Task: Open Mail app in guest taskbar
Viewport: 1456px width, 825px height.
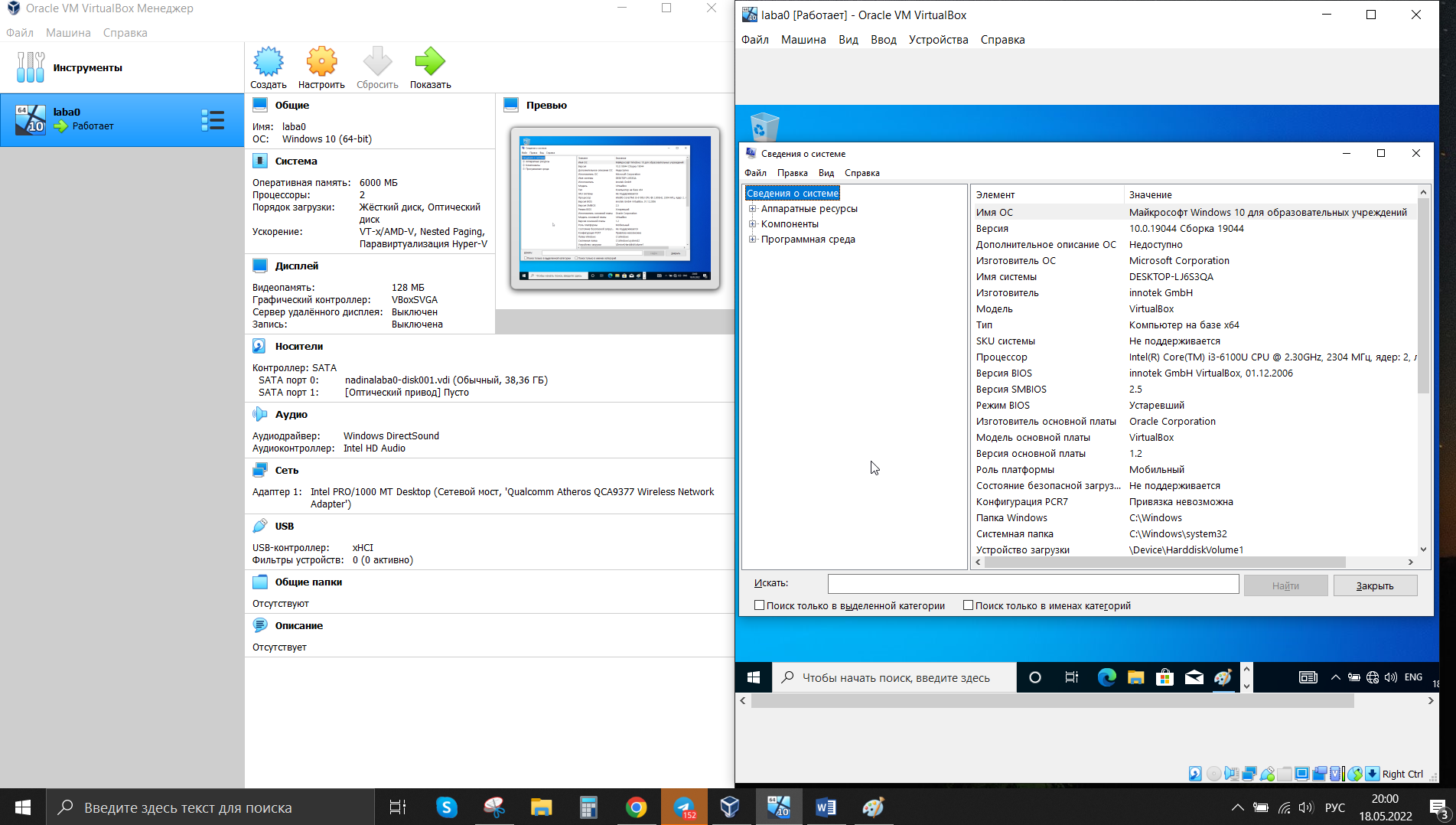Action: pos(1194,677)
